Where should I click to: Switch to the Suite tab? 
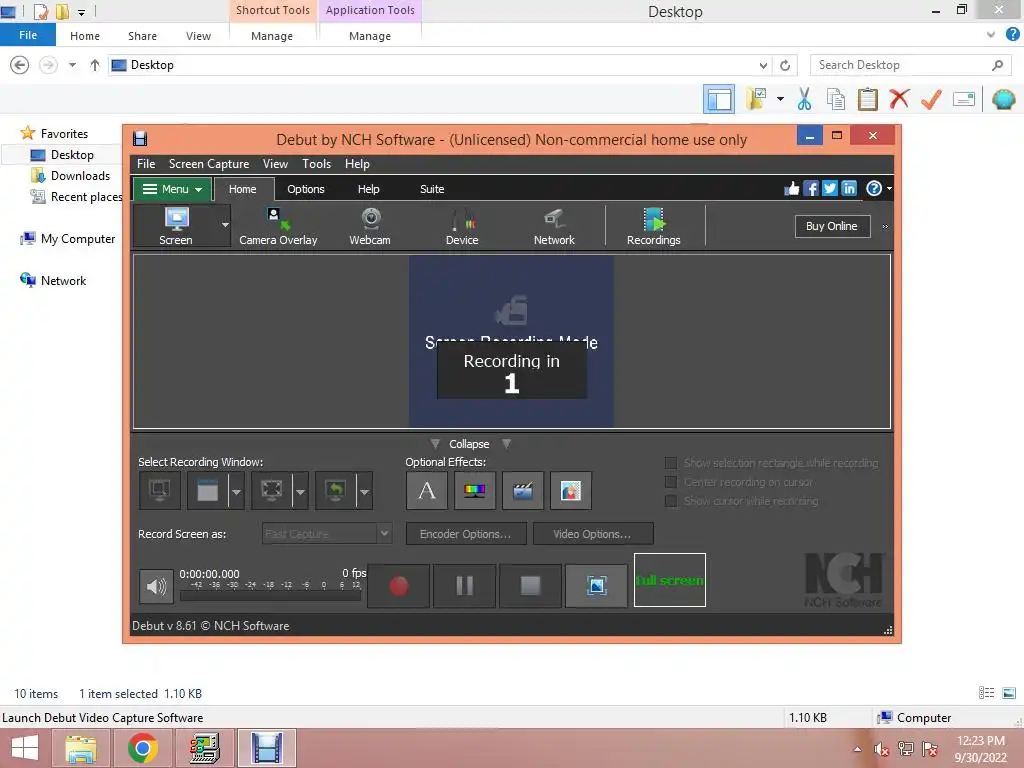[x=432, y=189]
